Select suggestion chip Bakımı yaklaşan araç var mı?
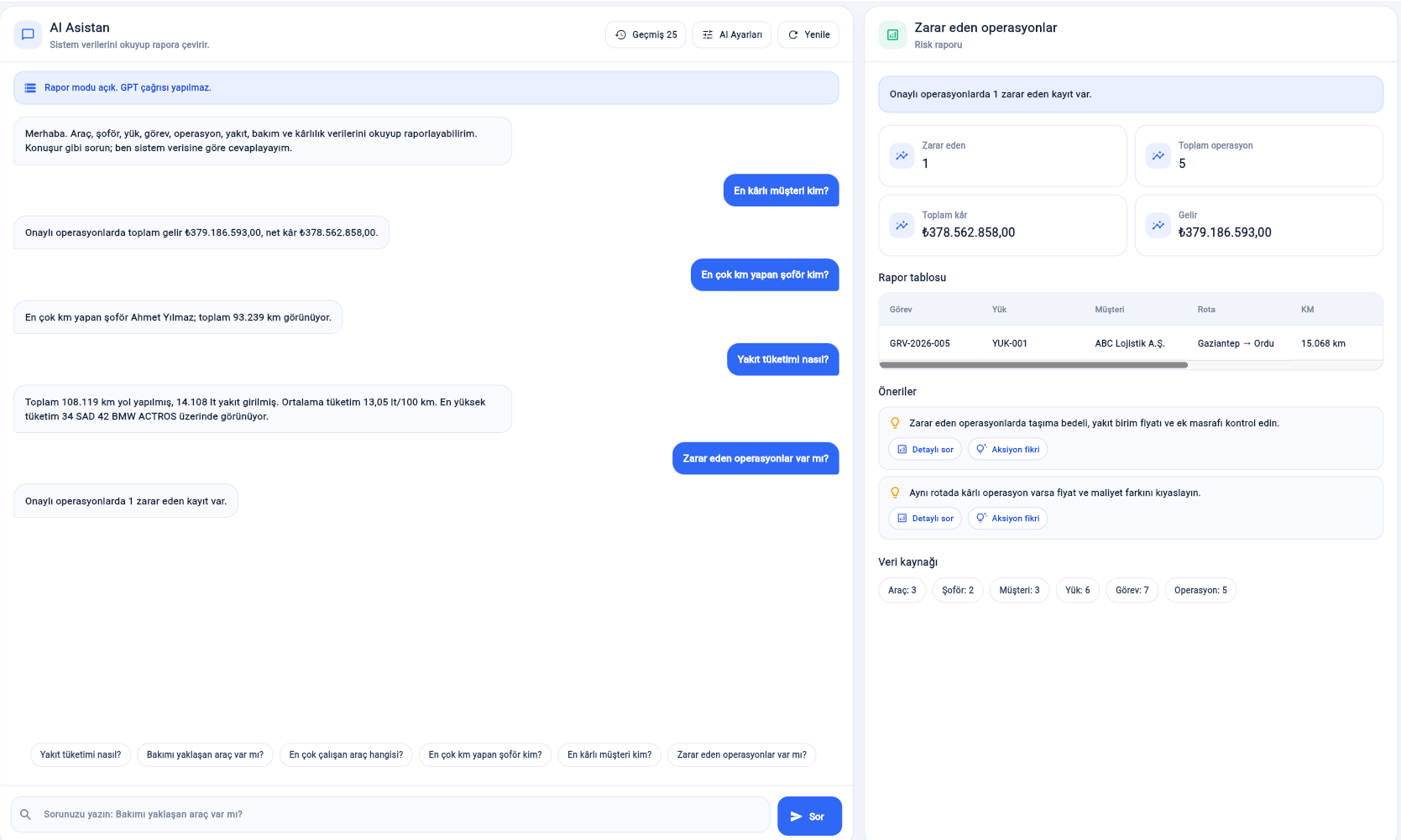The image size is (1401, 840). coord(205,754)
